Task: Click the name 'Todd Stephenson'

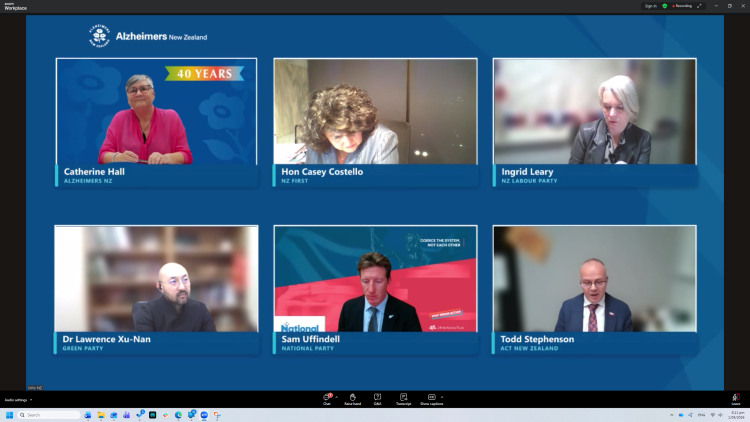Action: point(537,339)
